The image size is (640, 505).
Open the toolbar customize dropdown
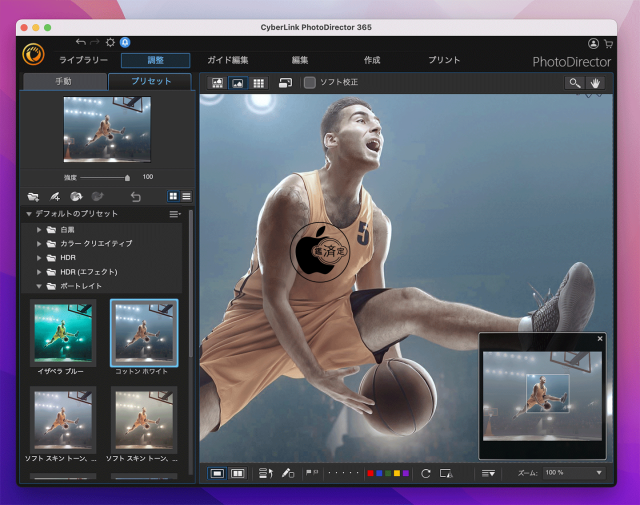tap(488, 473)
